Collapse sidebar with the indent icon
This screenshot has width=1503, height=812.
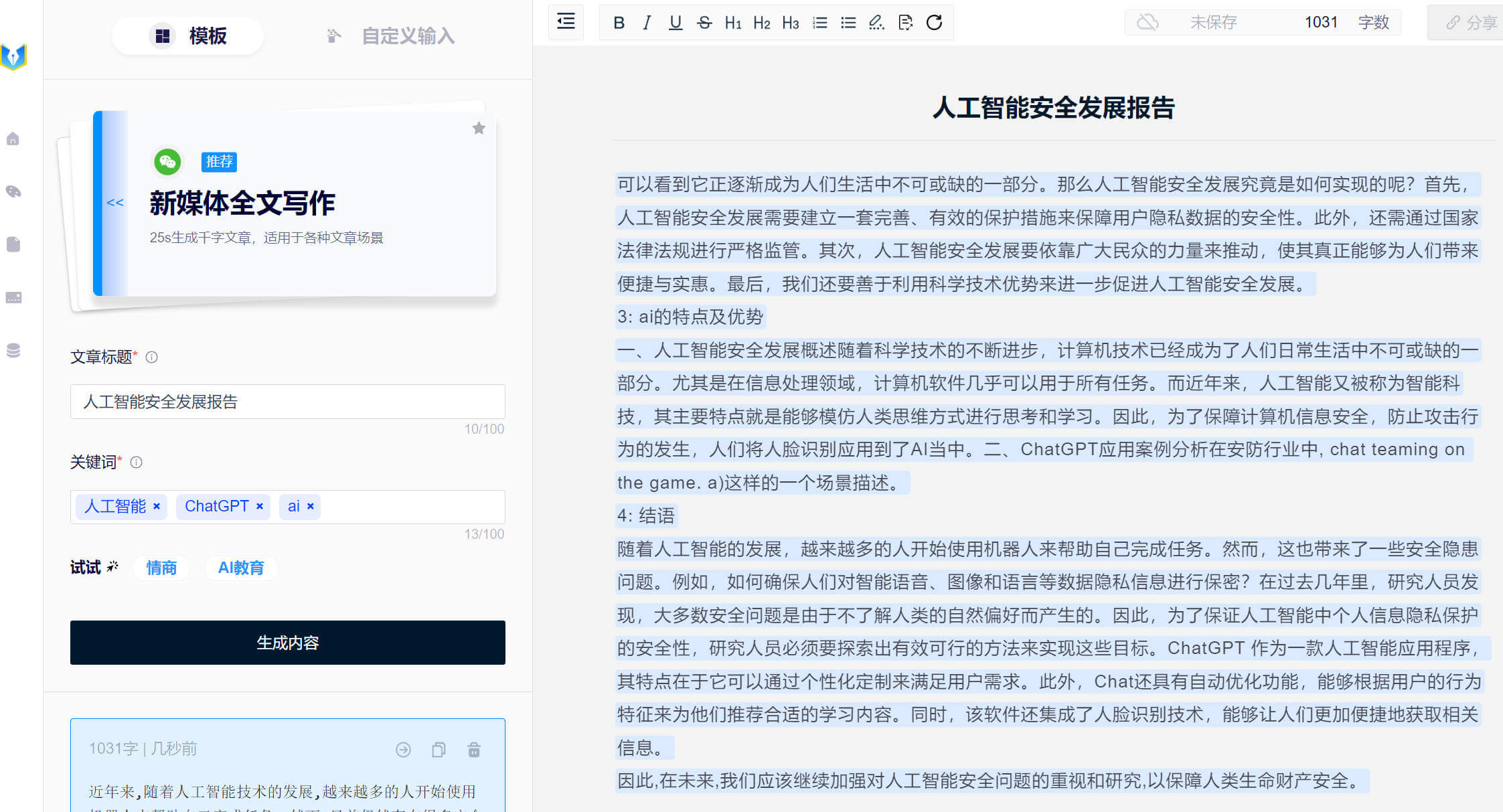566,22
